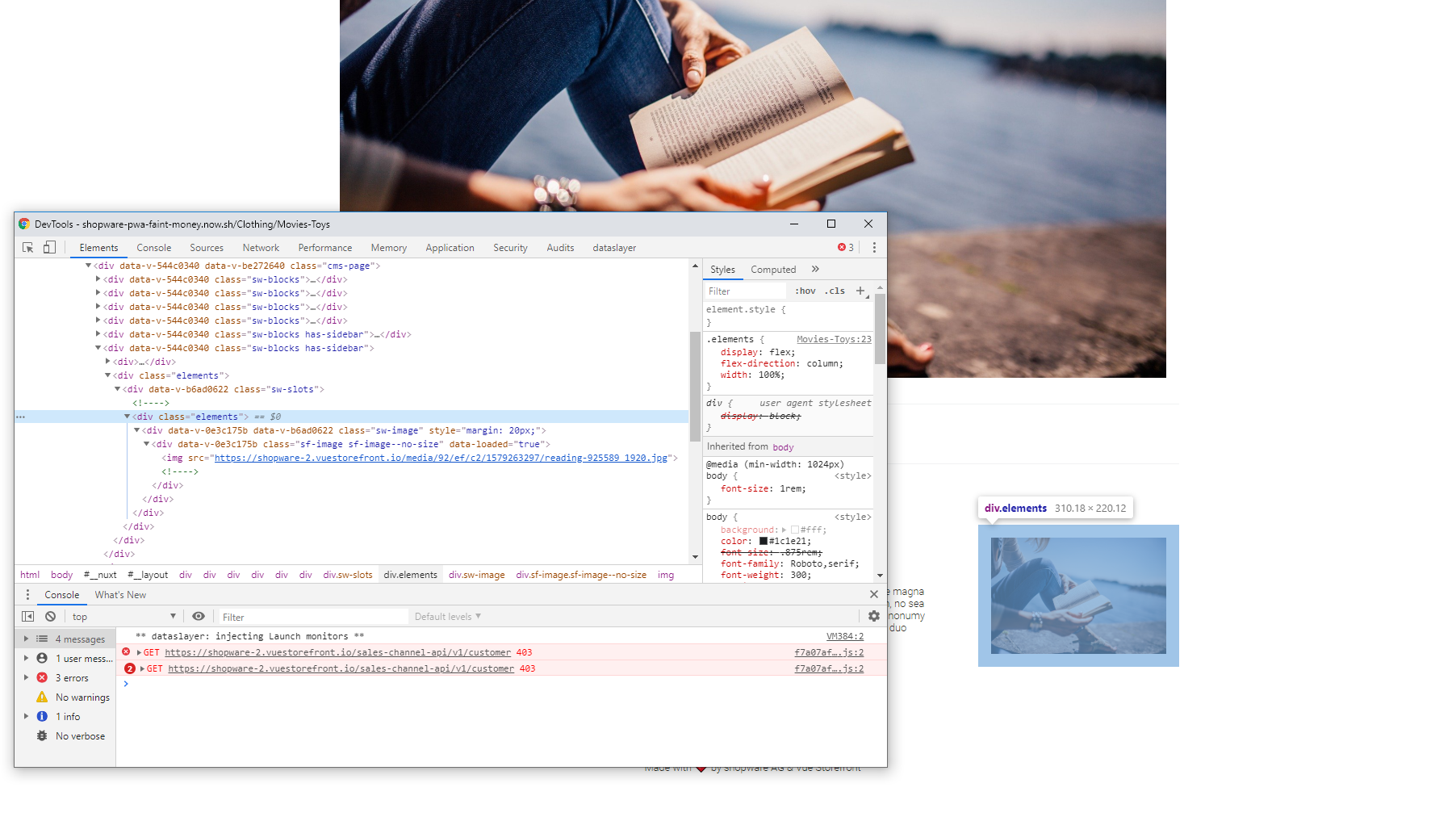Toggle :hov pseudo-class state in Styles pane
Screen dimensions: 1456x821
[805, 291]
